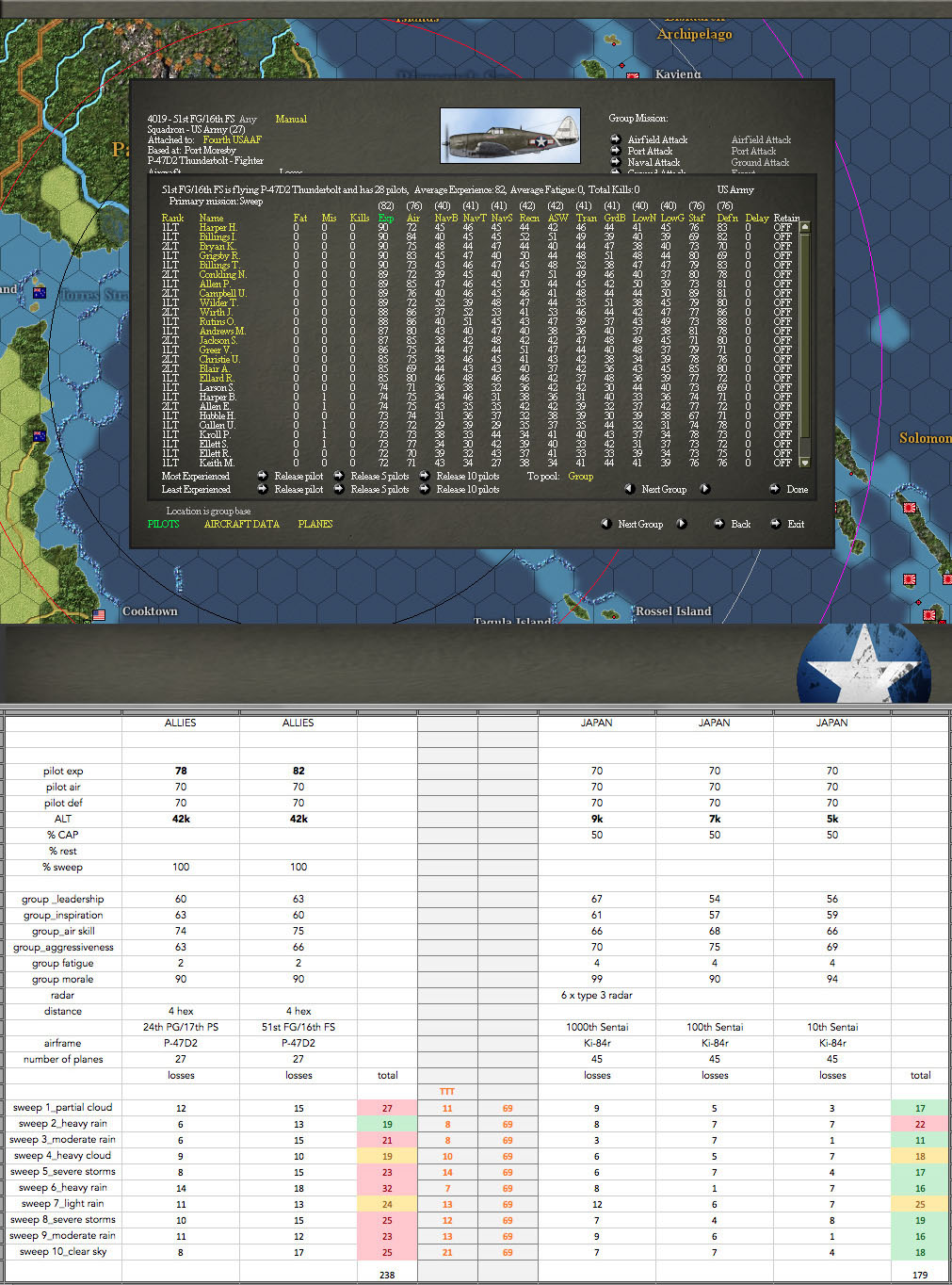Click Least Experienced Release 5 pilots arrow
Screen dimensions: 952x1285
coord(339,489)
